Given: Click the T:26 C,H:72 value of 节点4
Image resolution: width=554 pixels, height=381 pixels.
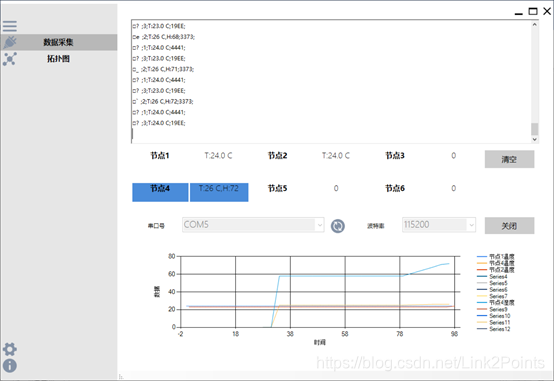Looking at the screenshot, I should 219,192.
